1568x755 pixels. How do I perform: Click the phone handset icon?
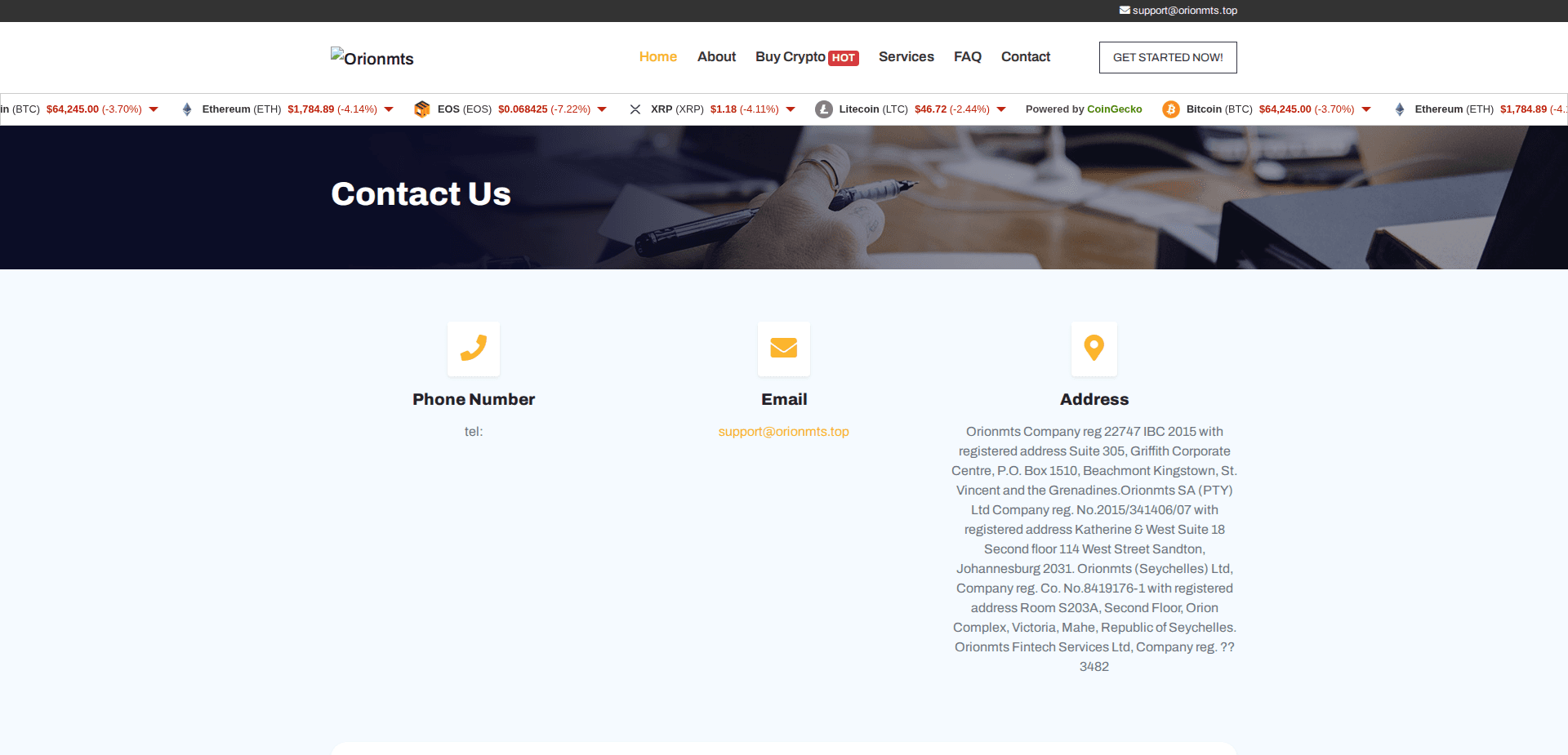pyautogui.click(x=474, y=349)
